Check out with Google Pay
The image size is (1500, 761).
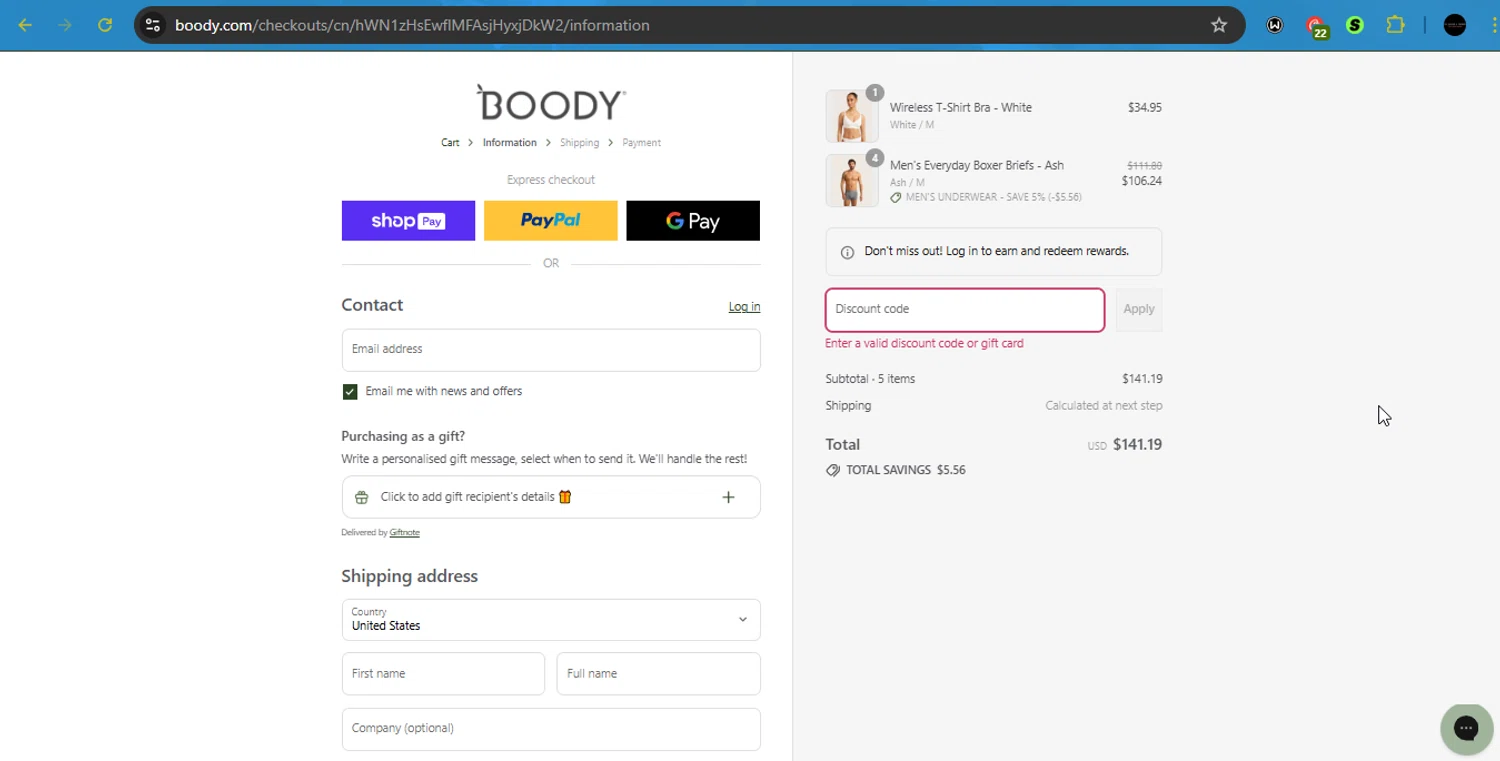click(x=693, y=221)
